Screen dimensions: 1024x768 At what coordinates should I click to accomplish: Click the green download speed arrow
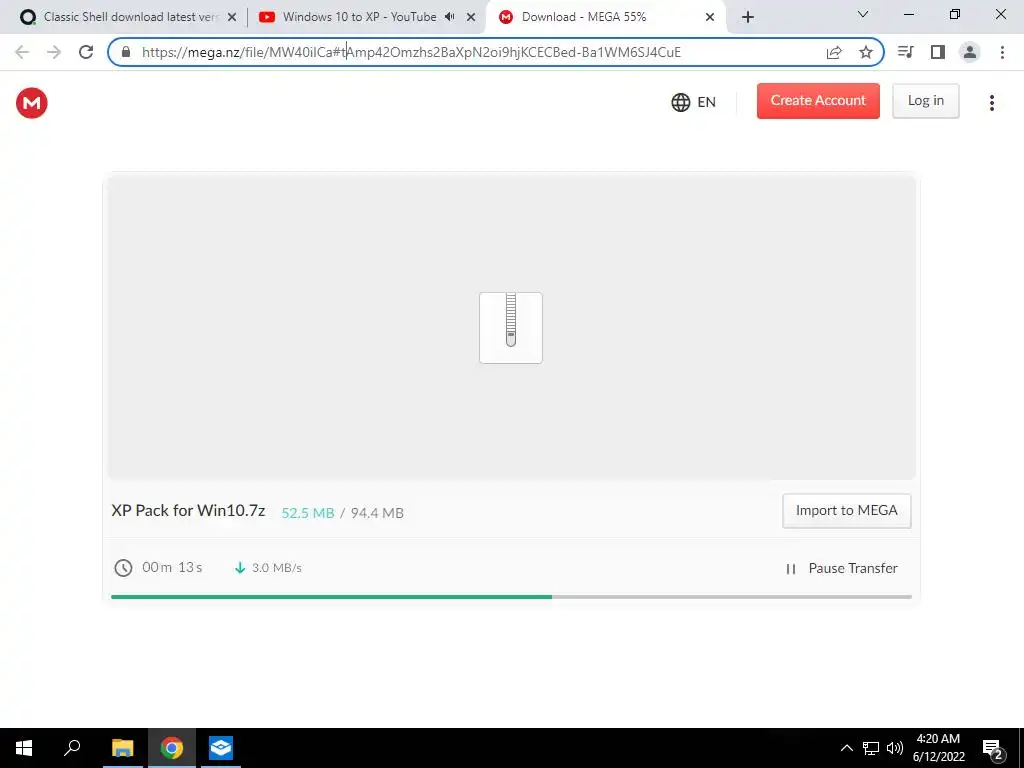tap(240, 568)
